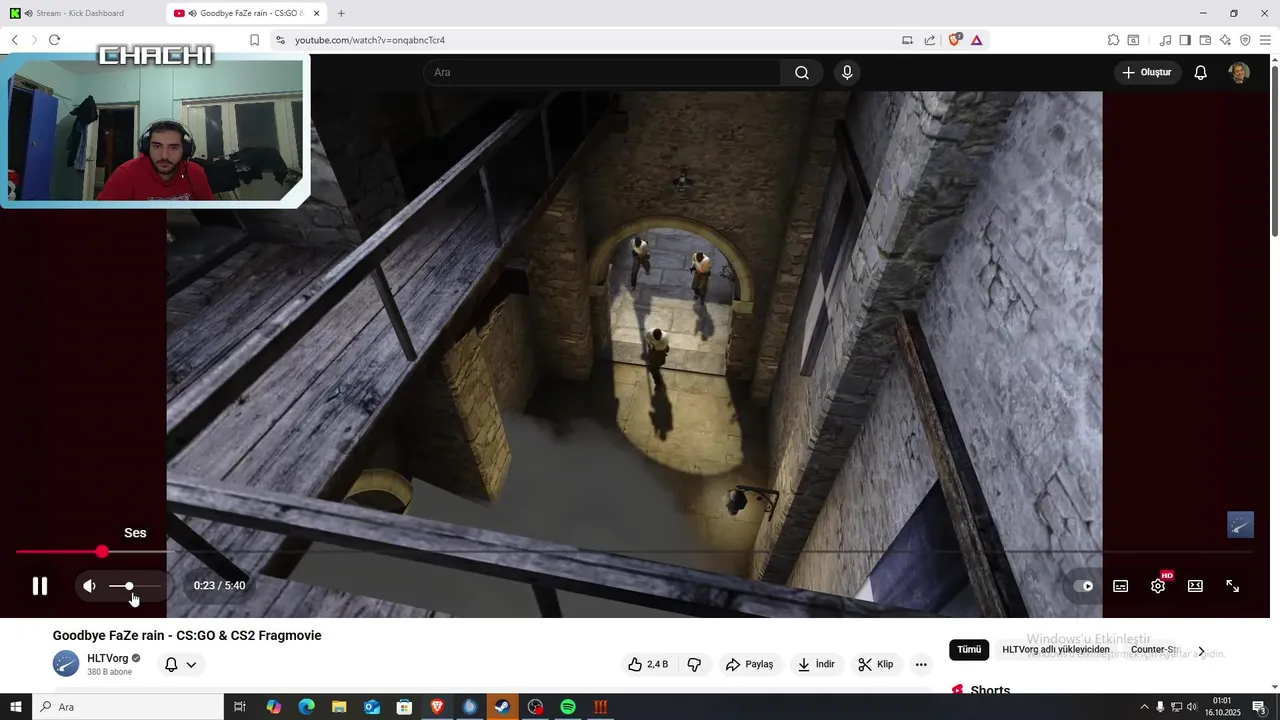Viewport: 1280px width, 720px height.
Task: Switch the player to theater mode
Action: [1195, 586]
